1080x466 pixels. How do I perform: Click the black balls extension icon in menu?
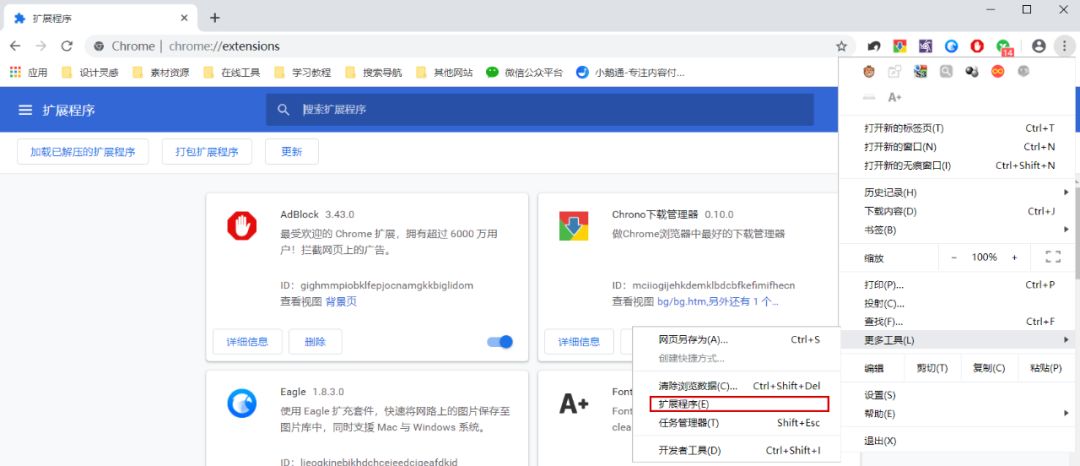coord(972,71)
